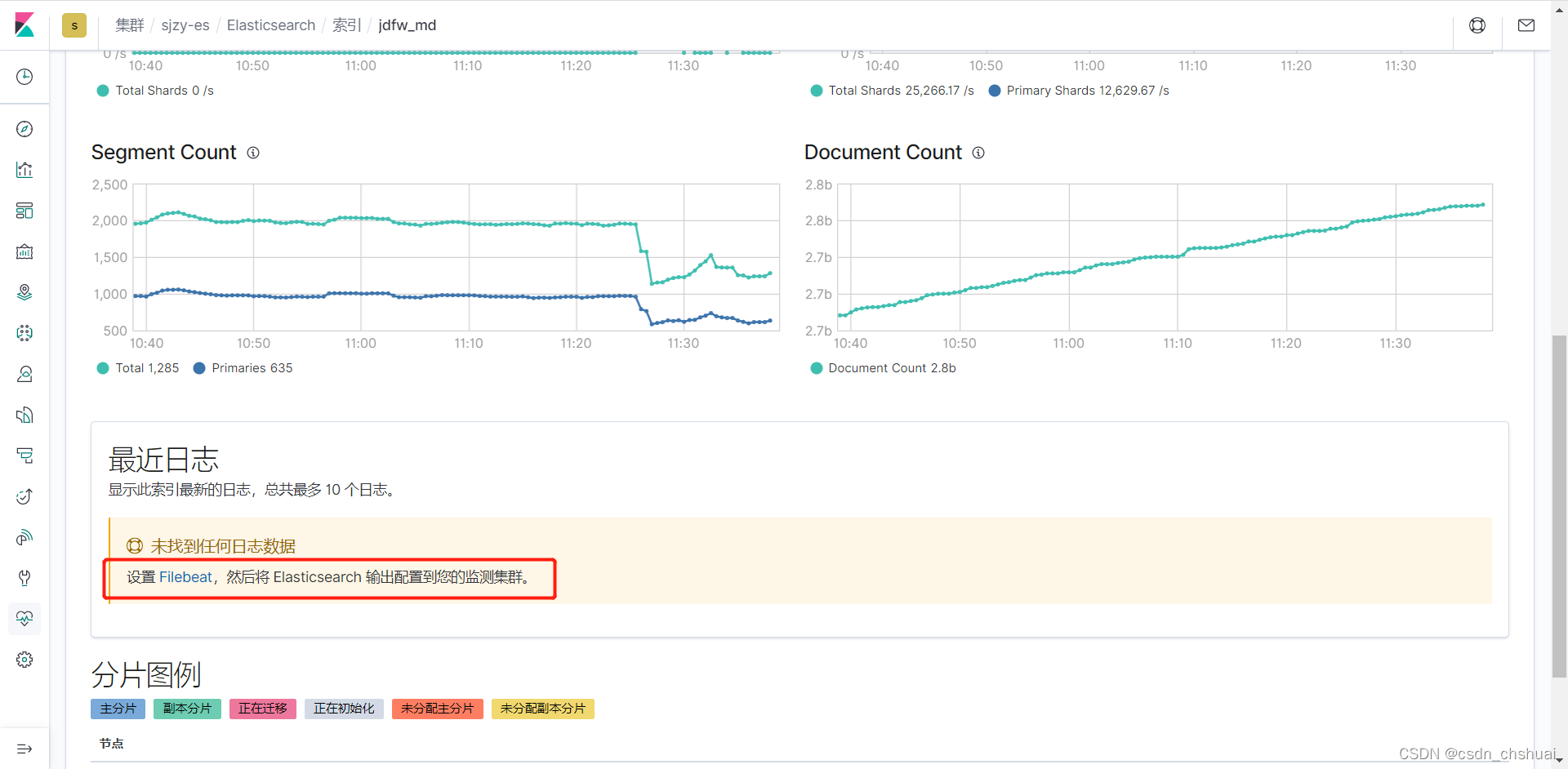Open Dashboard from the sidebar
Viewport: 1568px width, 769px height.
24,211
